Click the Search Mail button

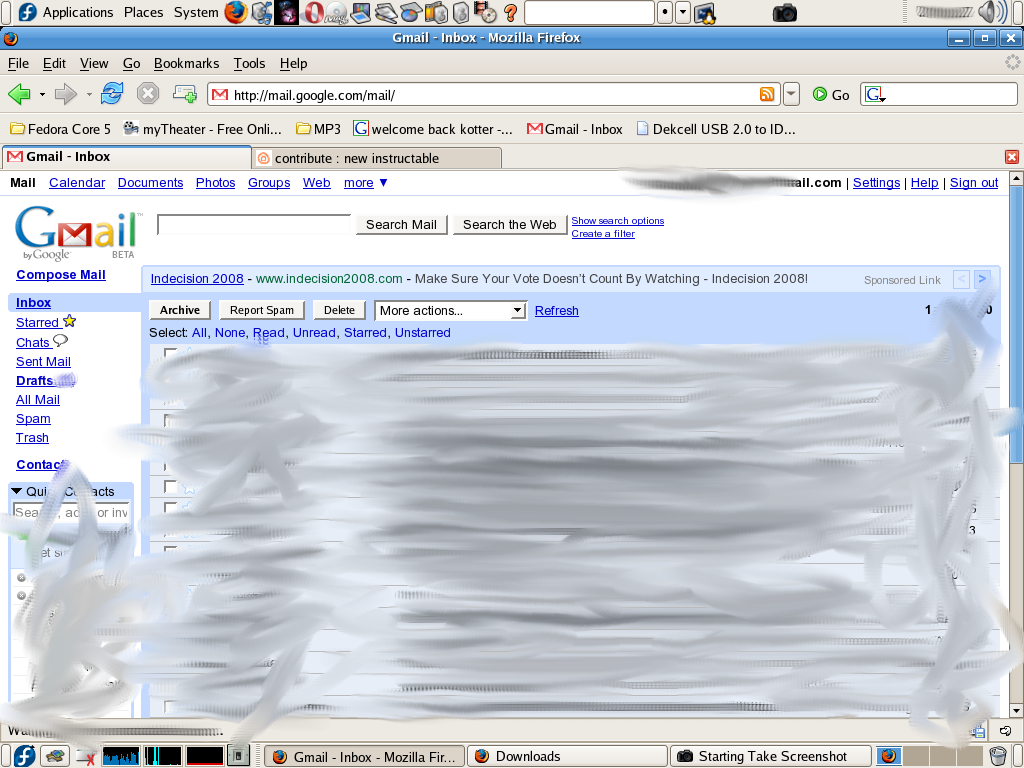401,225
